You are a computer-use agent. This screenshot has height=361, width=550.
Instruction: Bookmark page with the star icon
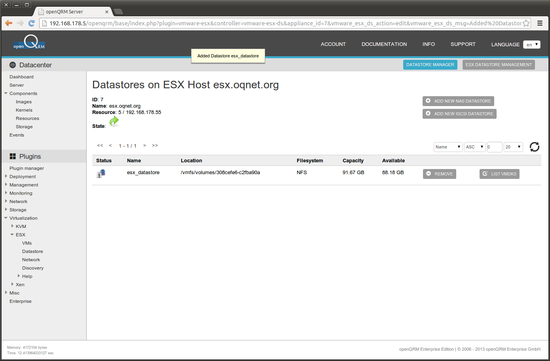(526, 24)
